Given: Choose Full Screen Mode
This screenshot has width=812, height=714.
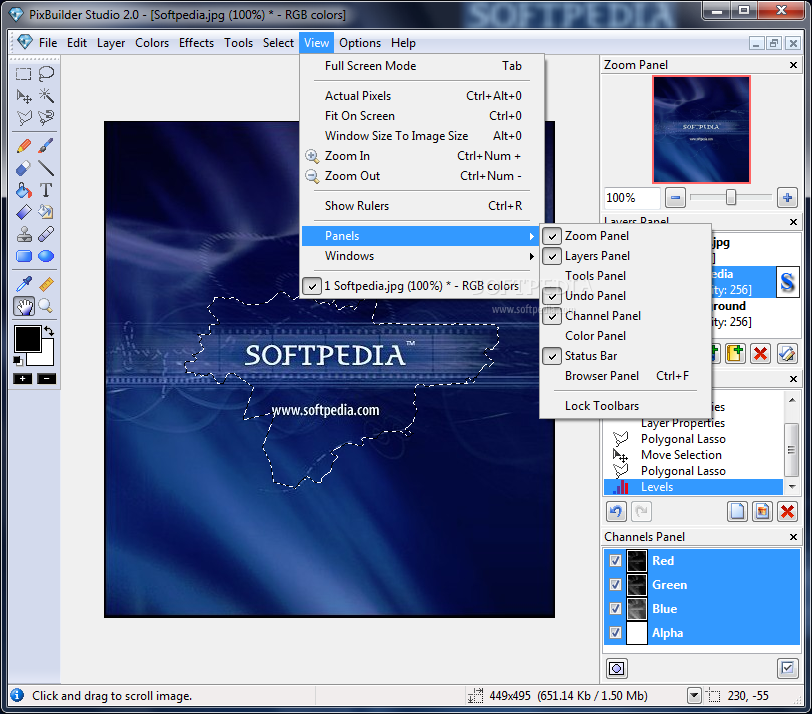Looking at the screenshot, I should pos(422,66).
